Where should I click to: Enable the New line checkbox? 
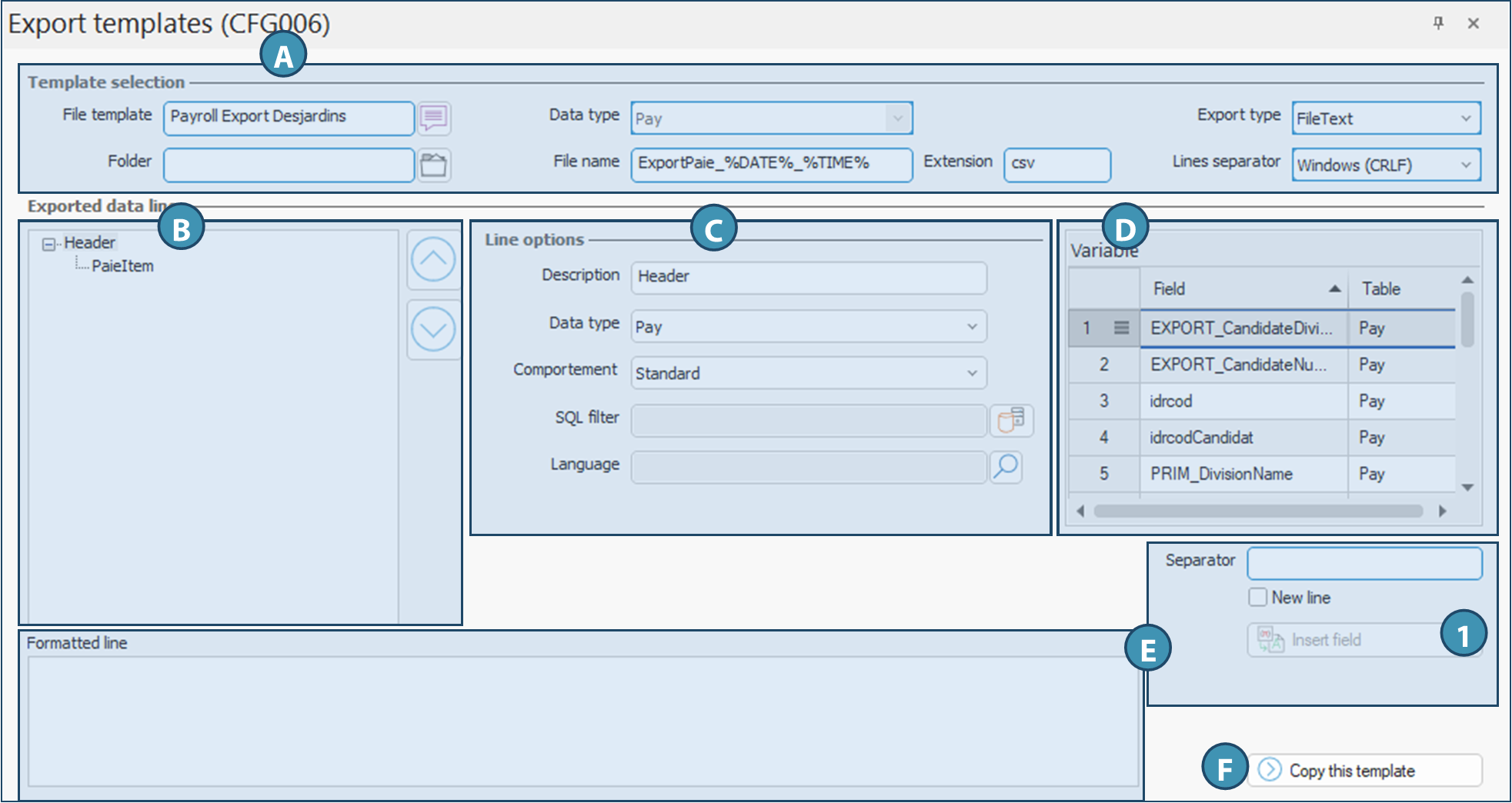coord(1258,598)
